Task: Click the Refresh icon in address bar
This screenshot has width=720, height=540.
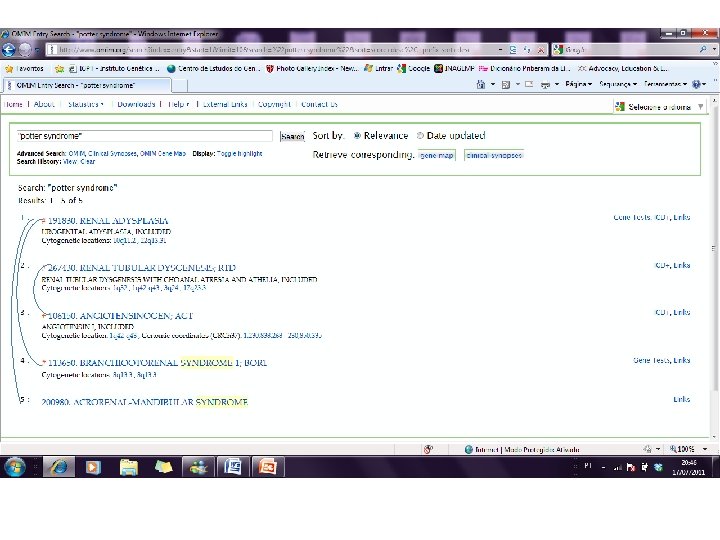Action: click(527, 50)
